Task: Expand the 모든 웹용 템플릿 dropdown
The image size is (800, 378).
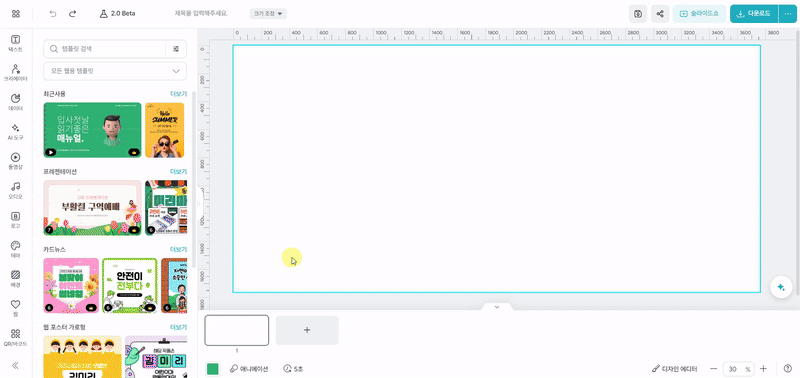Action: tap(115, 71)
